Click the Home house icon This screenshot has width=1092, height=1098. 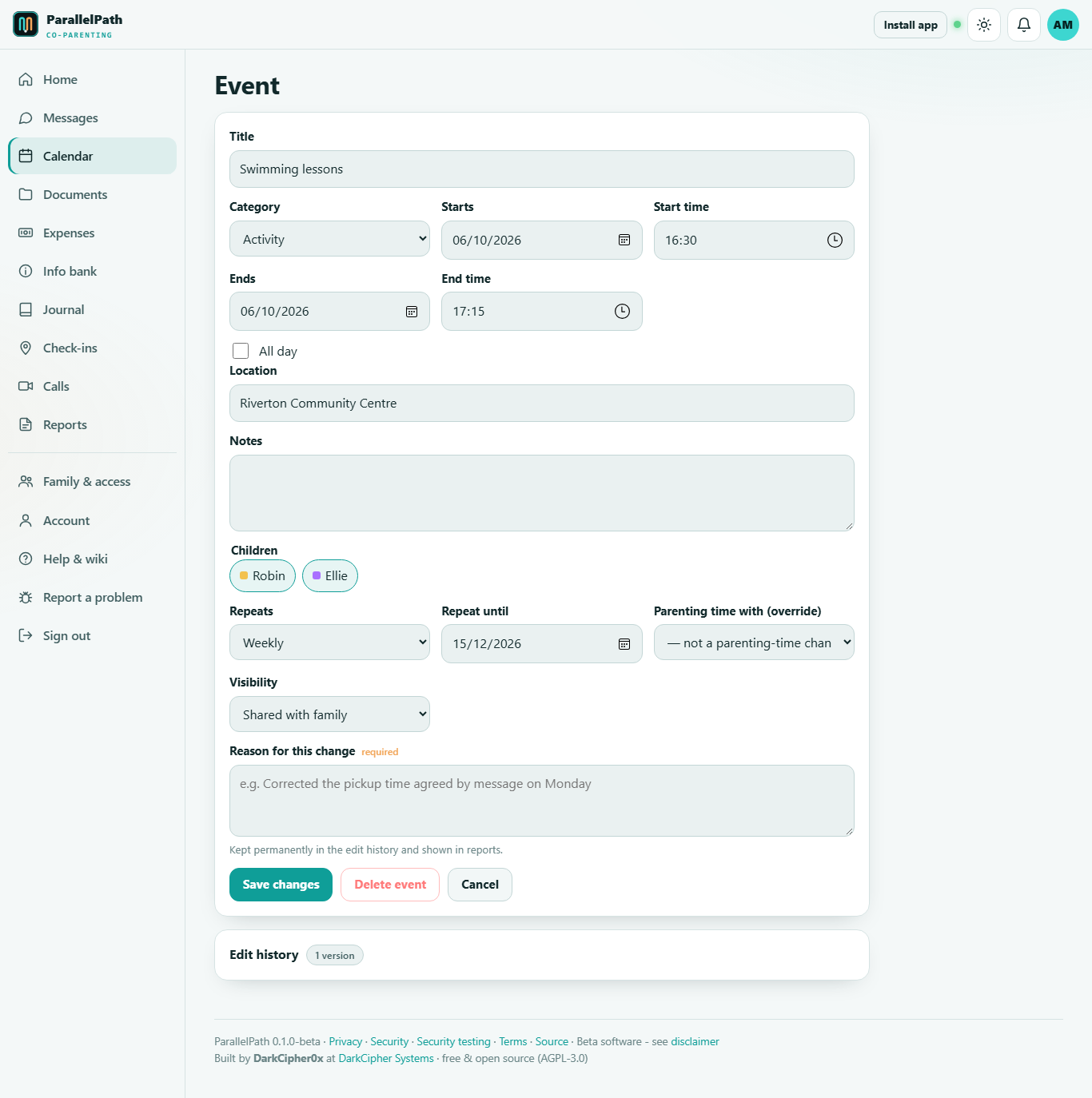(x=26, y=79)
